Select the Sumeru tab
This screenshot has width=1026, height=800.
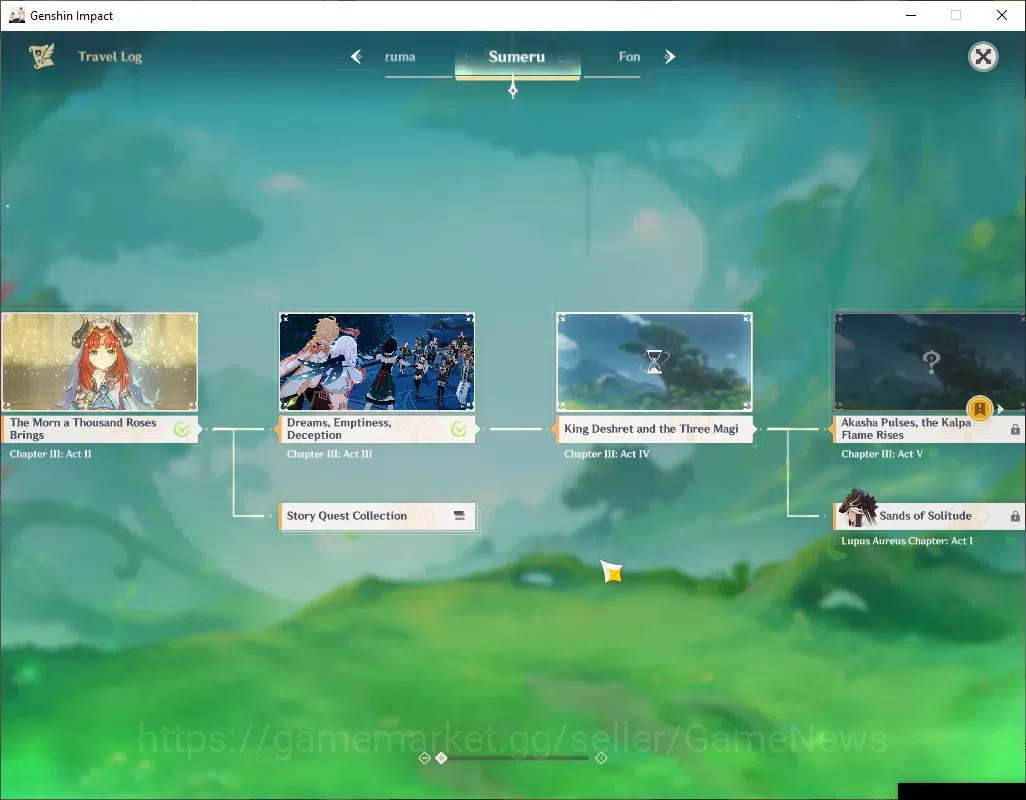(x=517, y=58)
